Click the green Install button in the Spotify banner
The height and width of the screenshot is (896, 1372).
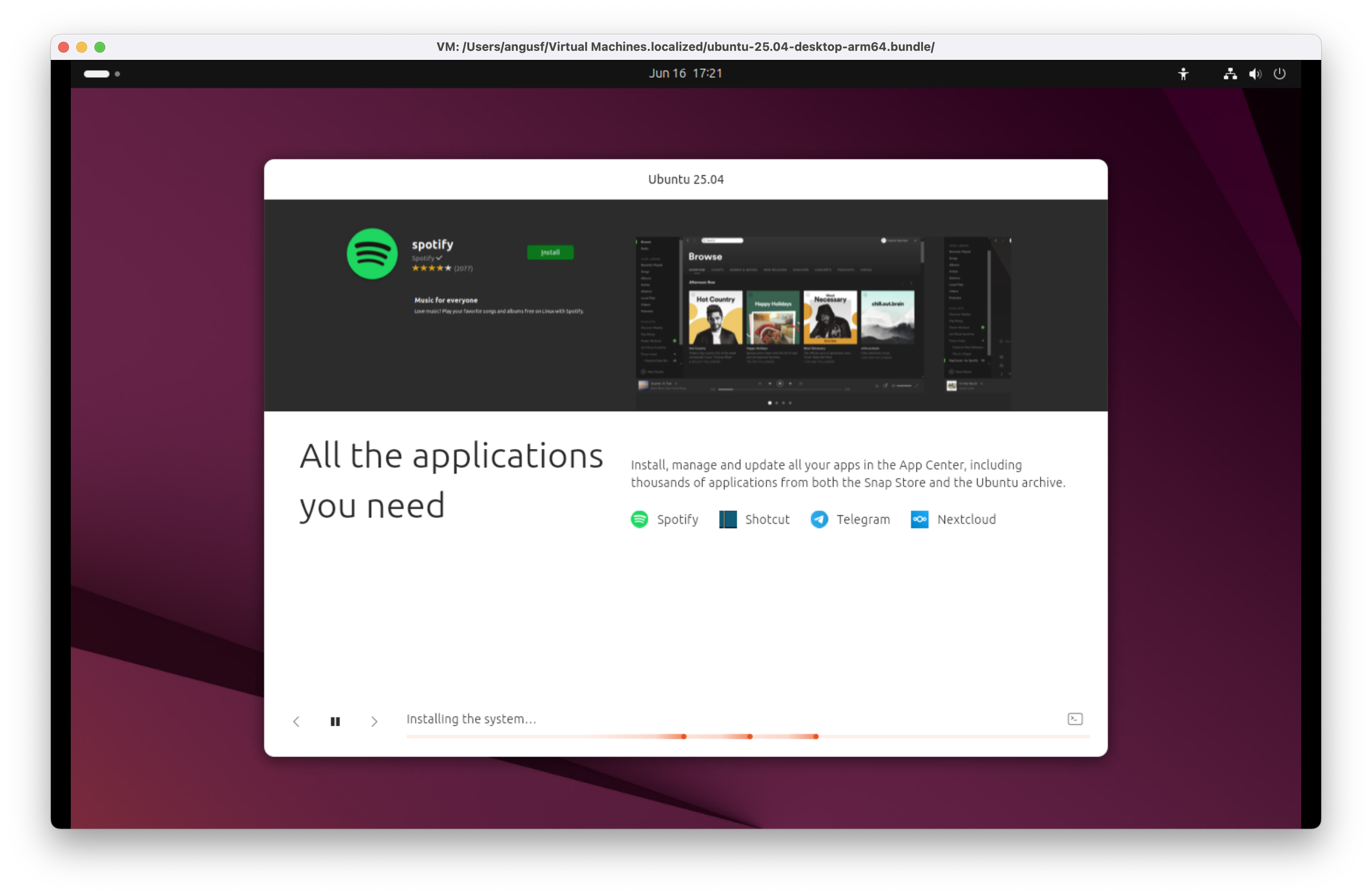click(550, 252)
